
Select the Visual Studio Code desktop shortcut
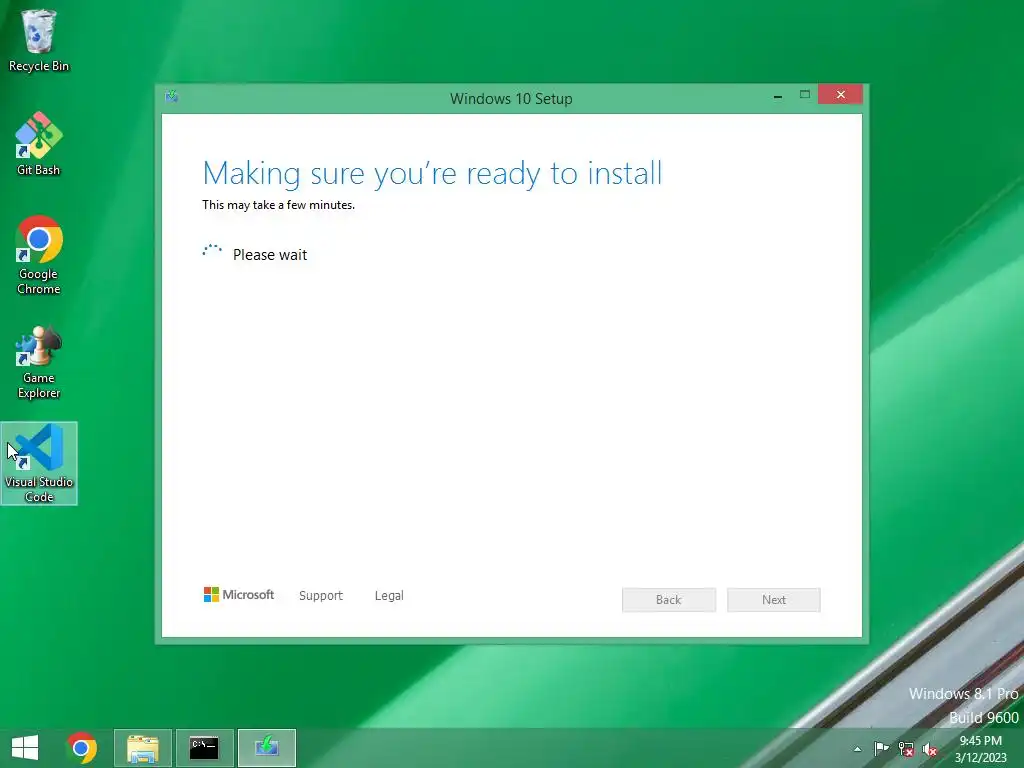point(39,463)
